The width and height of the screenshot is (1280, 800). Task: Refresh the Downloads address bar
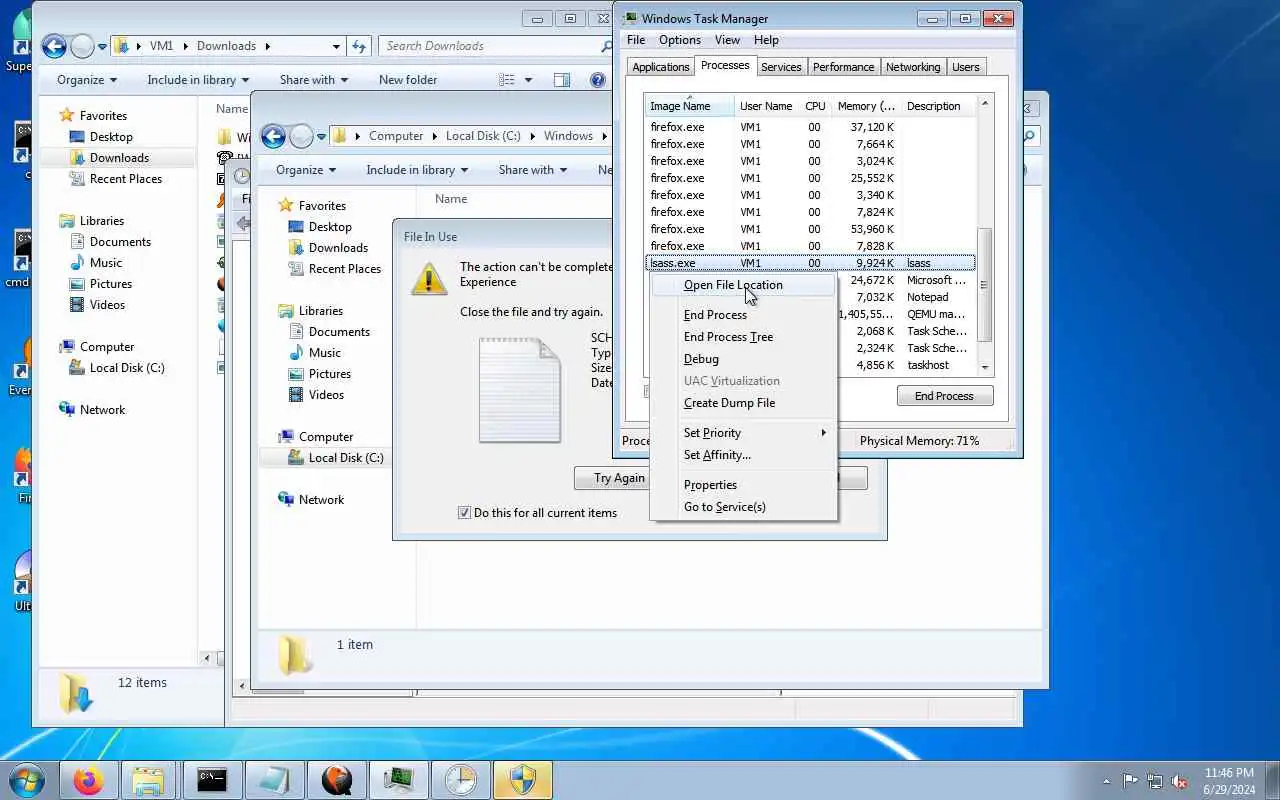tap(359, 46)
